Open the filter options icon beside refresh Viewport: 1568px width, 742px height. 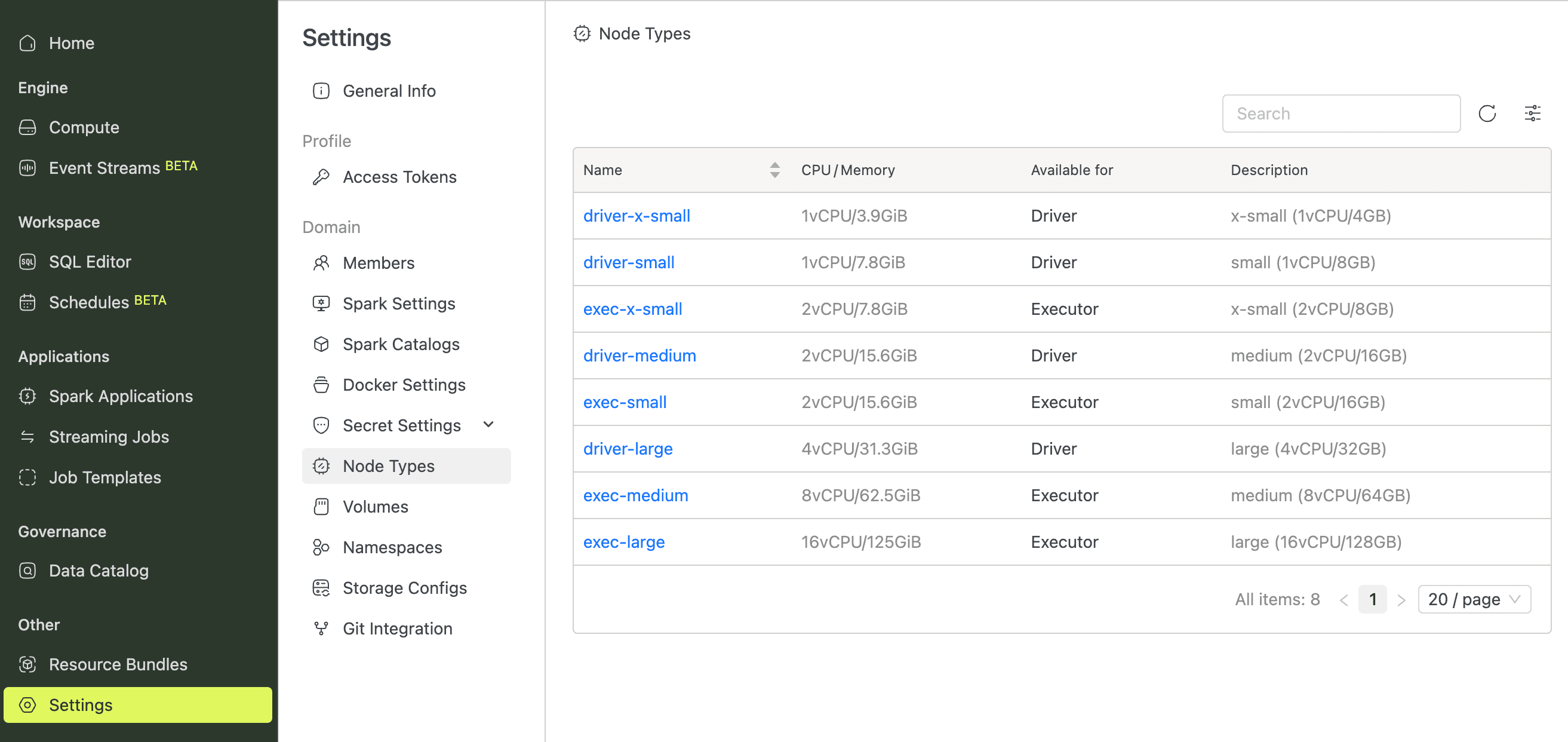point(1533,114)
